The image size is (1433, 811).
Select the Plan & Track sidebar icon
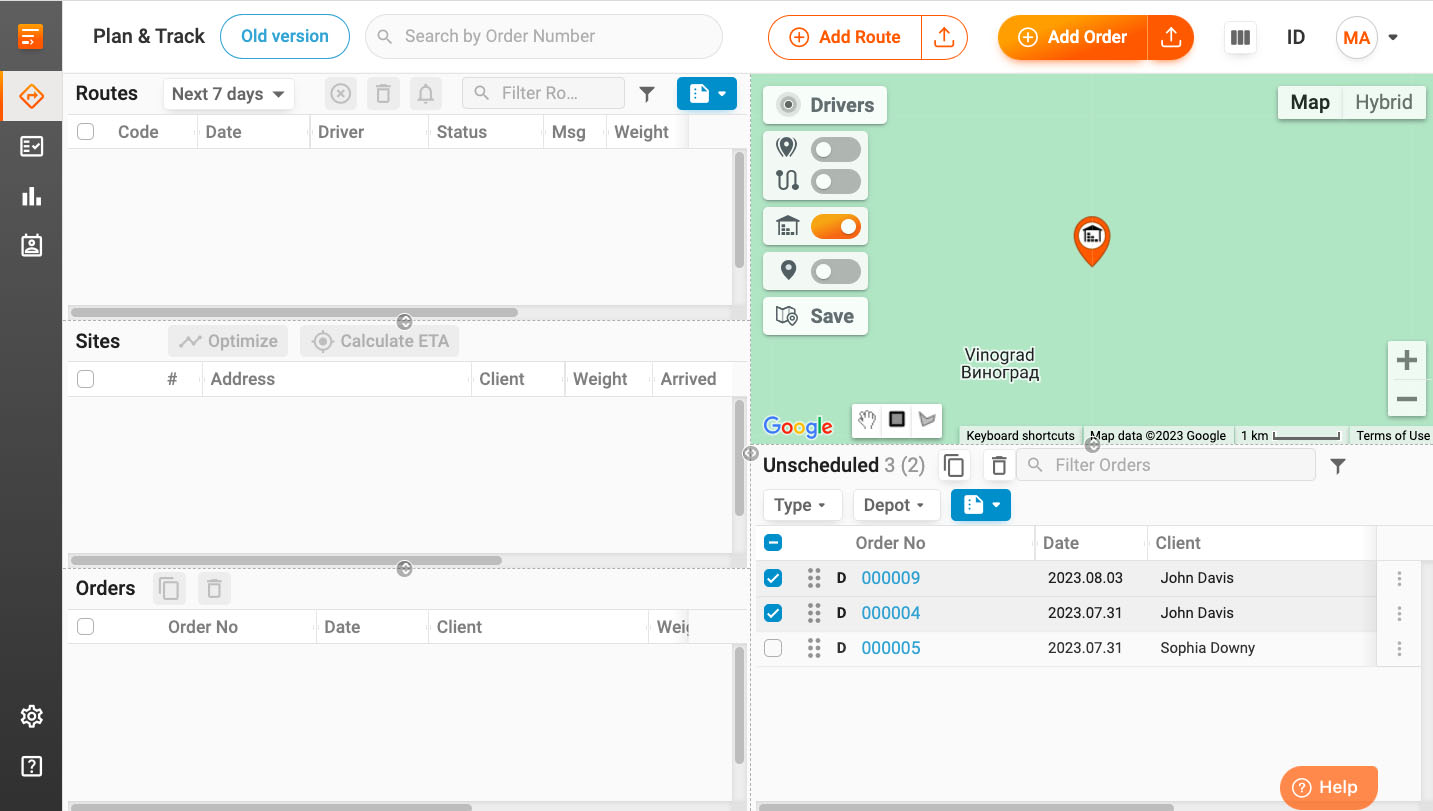click(31, 96)
